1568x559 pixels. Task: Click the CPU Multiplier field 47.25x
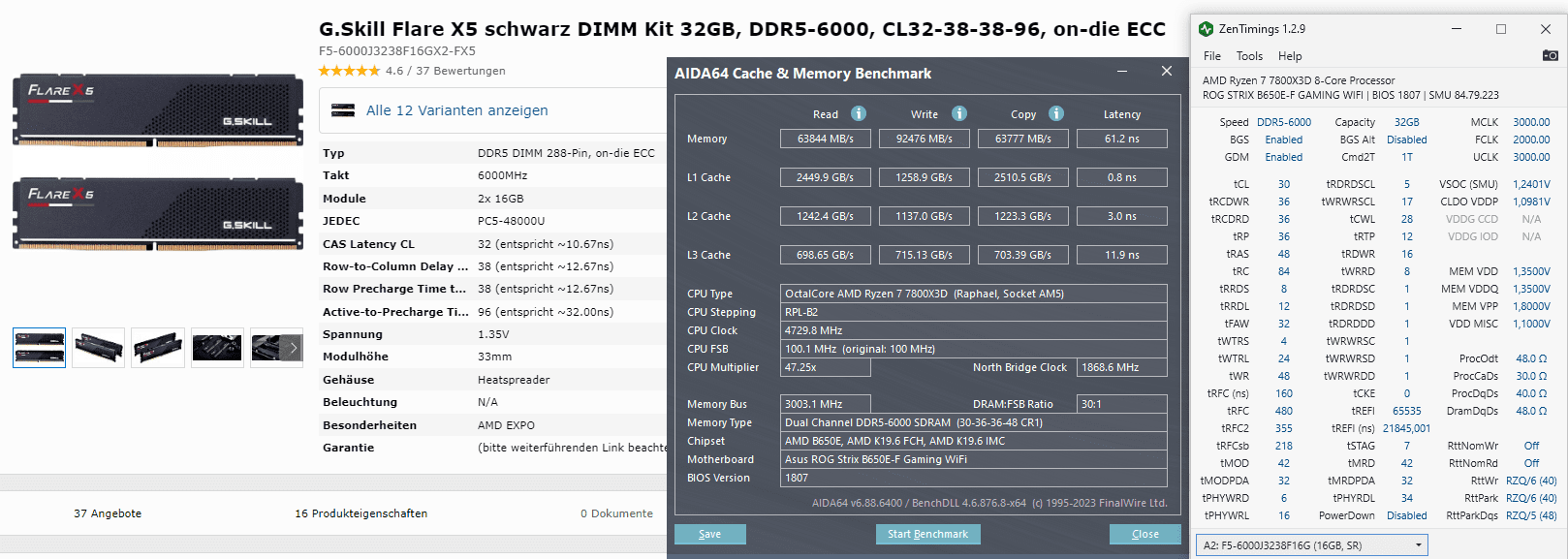826,367
